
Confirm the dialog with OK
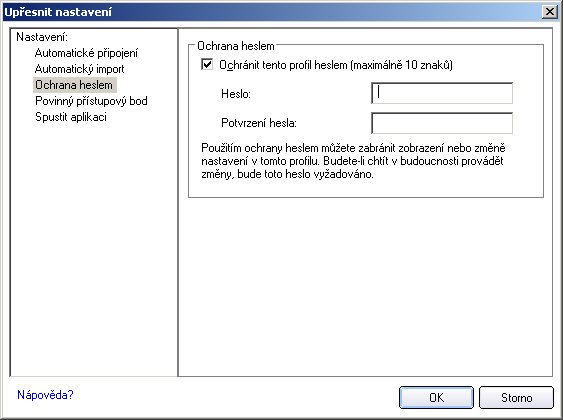click(x=436, y=397)
